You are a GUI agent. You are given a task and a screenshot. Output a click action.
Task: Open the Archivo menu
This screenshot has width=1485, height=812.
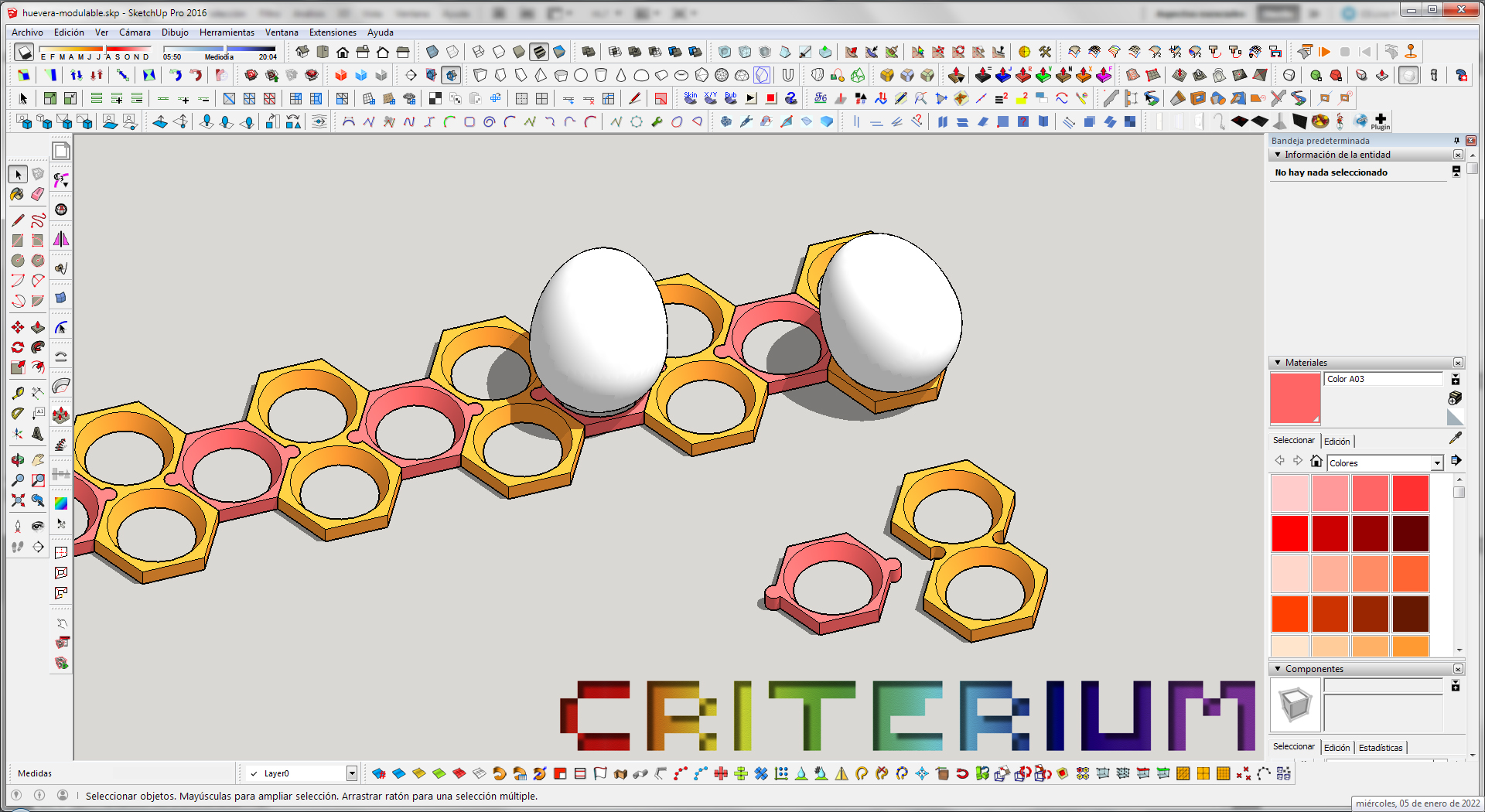27,32
